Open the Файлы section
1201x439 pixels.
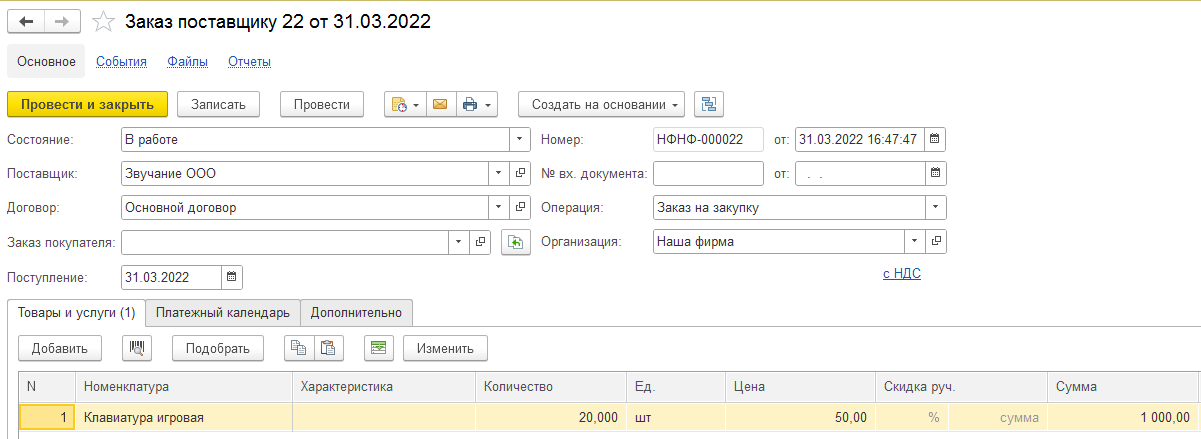point(187,62)
